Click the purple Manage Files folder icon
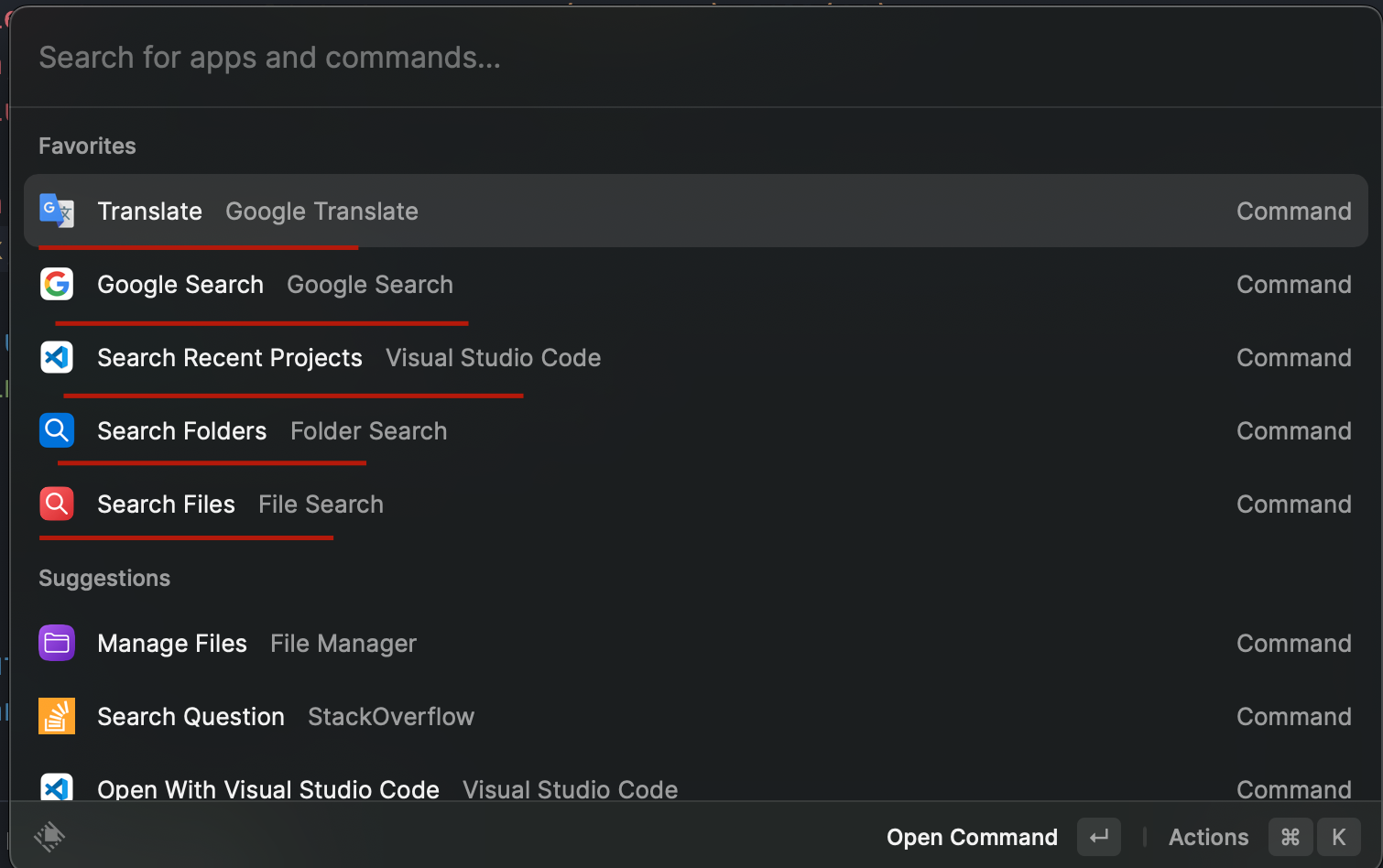1383x868 pixels. coord(57,643)
